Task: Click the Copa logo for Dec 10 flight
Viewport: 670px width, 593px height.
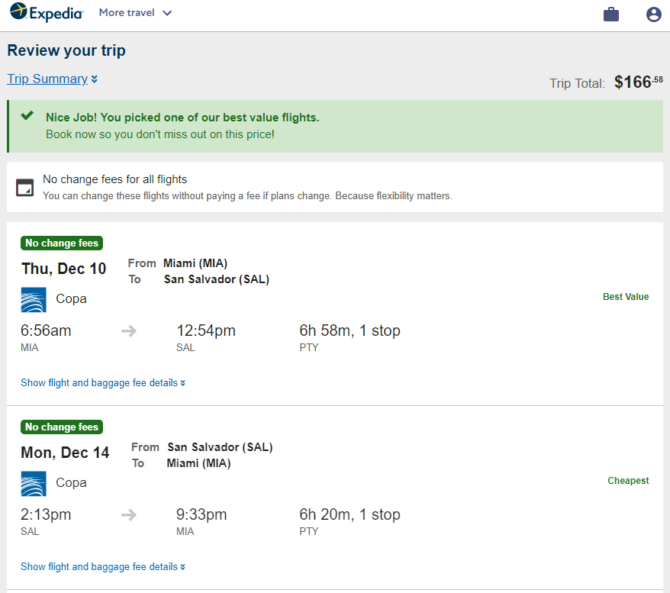Action: tap(33, 299)
